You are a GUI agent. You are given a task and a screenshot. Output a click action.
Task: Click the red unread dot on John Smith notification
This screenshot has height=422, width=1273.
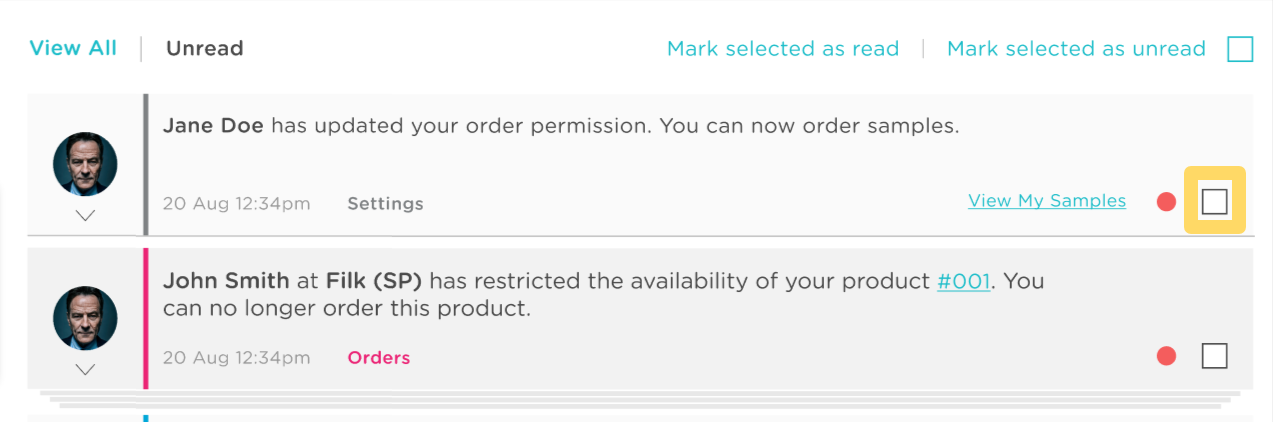tap(1166, 356)
